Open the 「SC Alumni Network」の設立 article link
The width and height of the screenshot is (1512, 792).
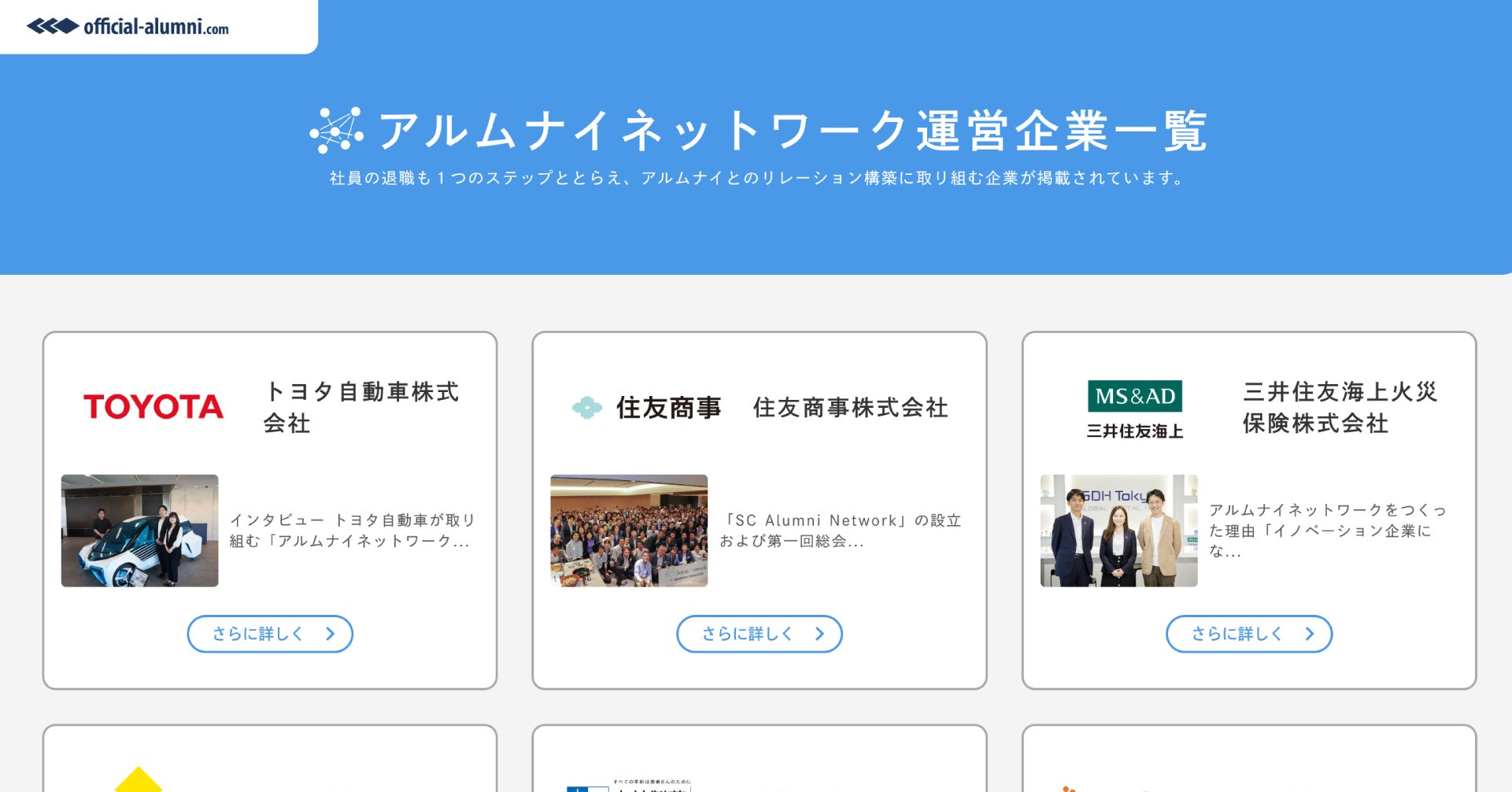[x=841, y=531]
